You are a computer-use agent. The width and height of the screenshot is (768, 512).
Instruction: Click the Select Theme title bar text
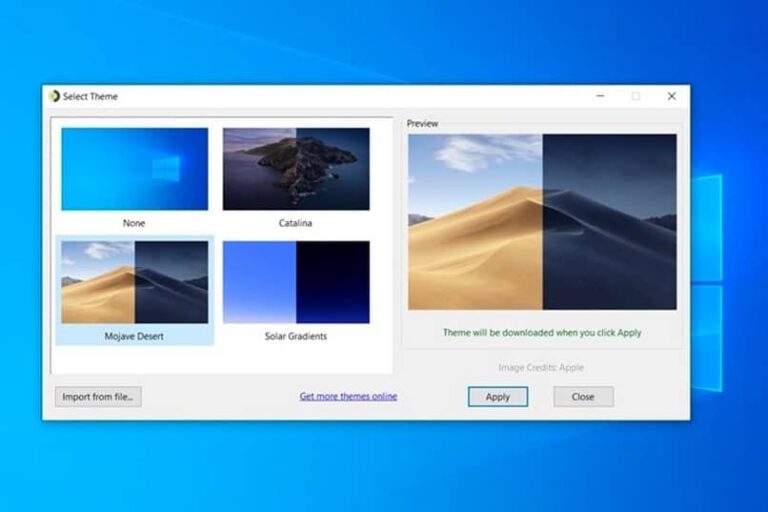click(91, 97)
